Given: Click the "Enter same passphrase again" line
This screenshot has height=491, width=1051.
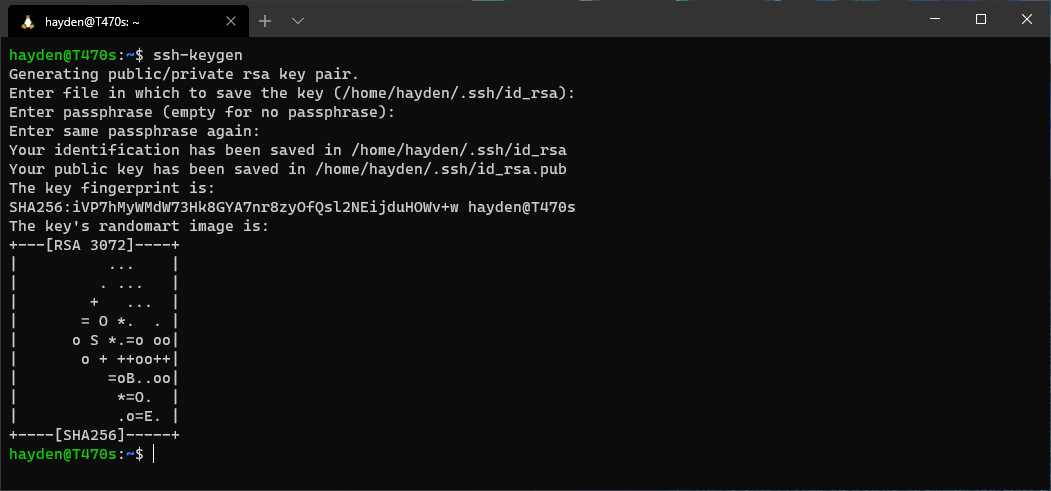Looking at the screenshot, I should [135, 131].
